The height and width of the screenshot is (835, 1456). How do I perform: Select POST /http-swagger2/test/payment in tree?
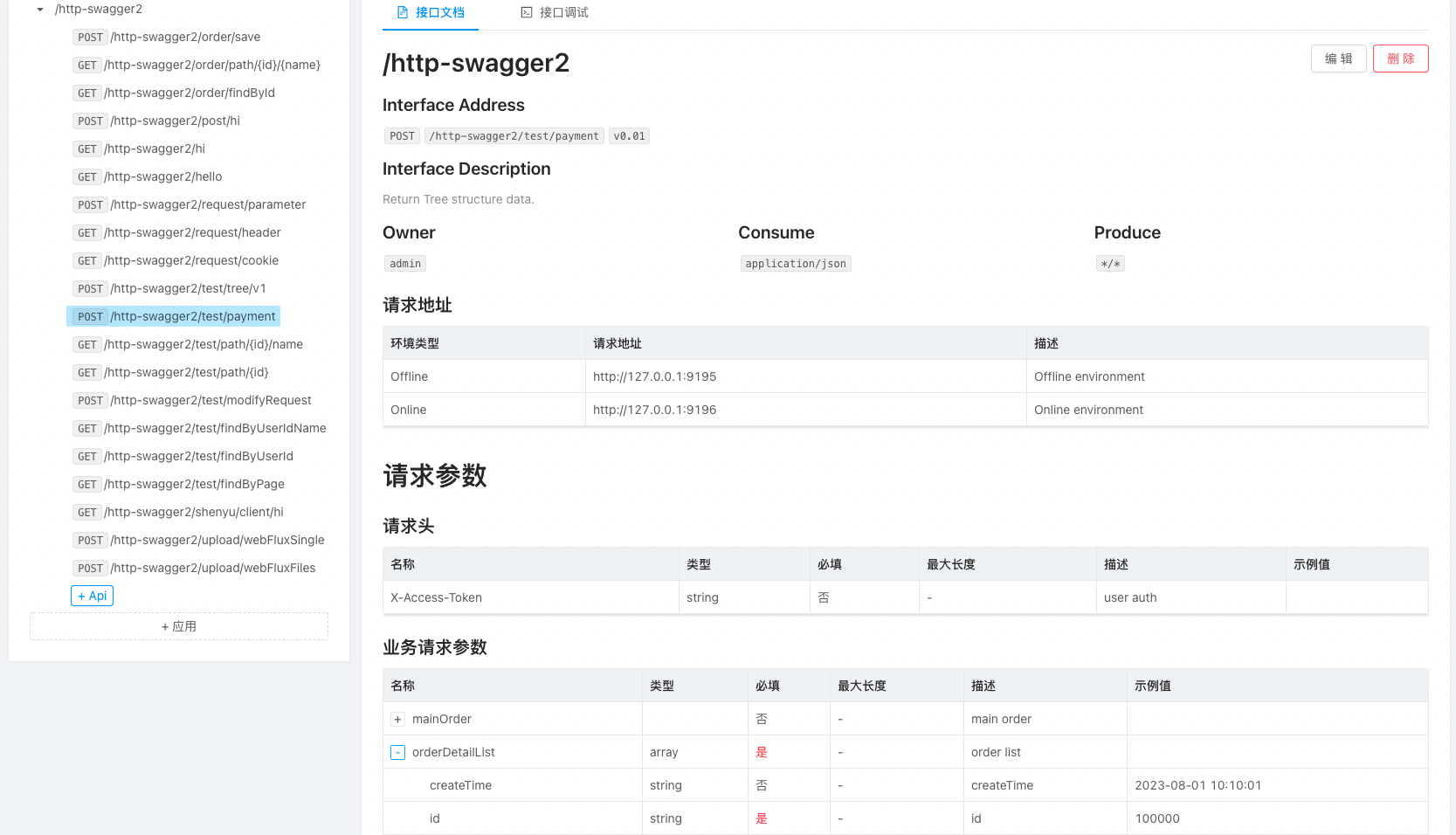coord(192,316)
